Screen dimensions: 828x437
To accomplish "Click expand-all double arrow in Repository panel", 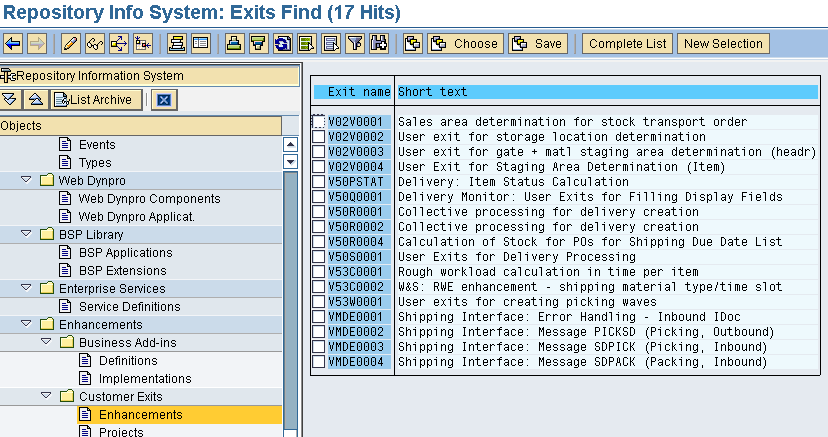I will 11,100.
